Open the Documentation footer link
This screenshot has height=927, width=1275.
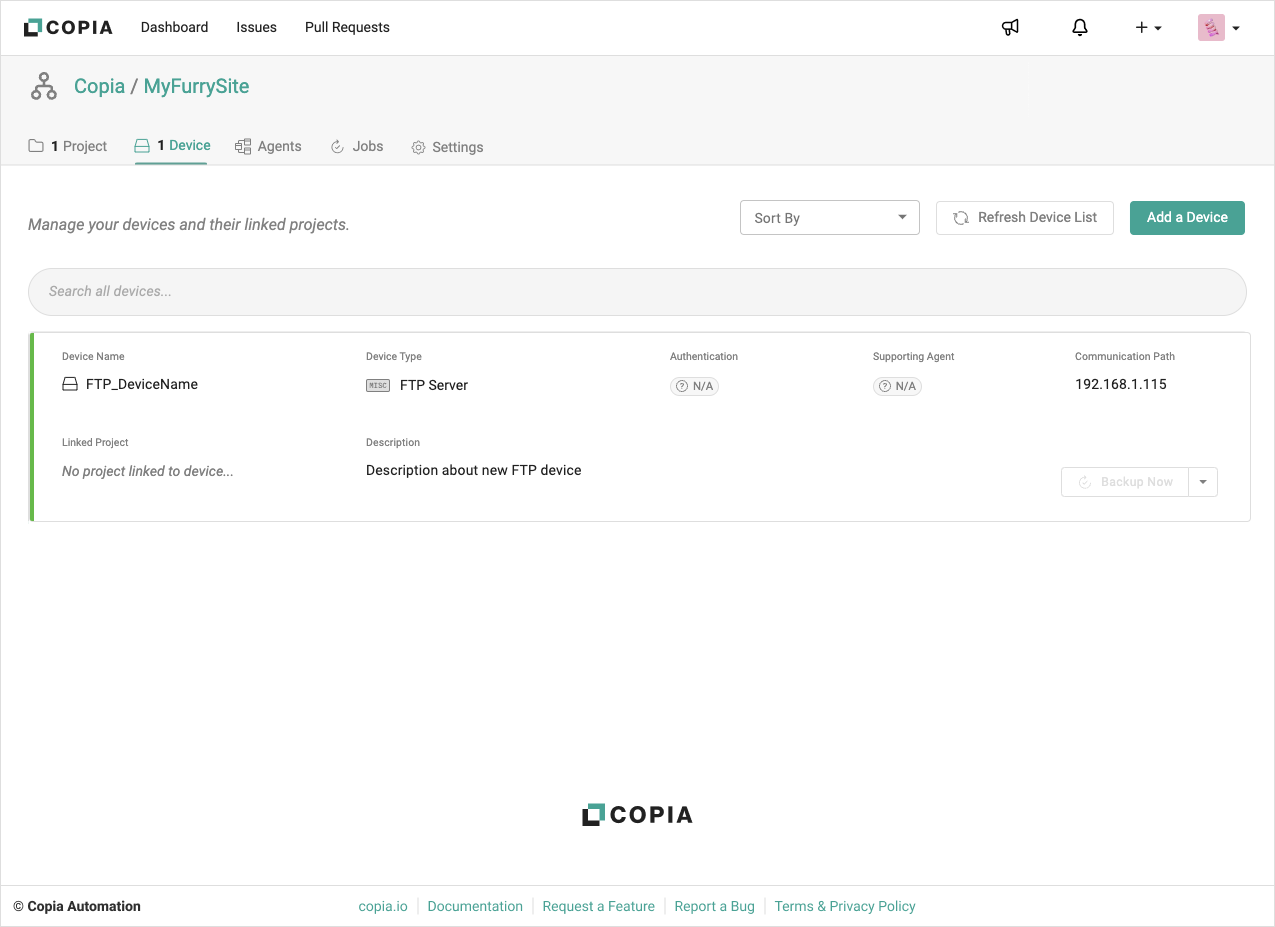(475, 907)
